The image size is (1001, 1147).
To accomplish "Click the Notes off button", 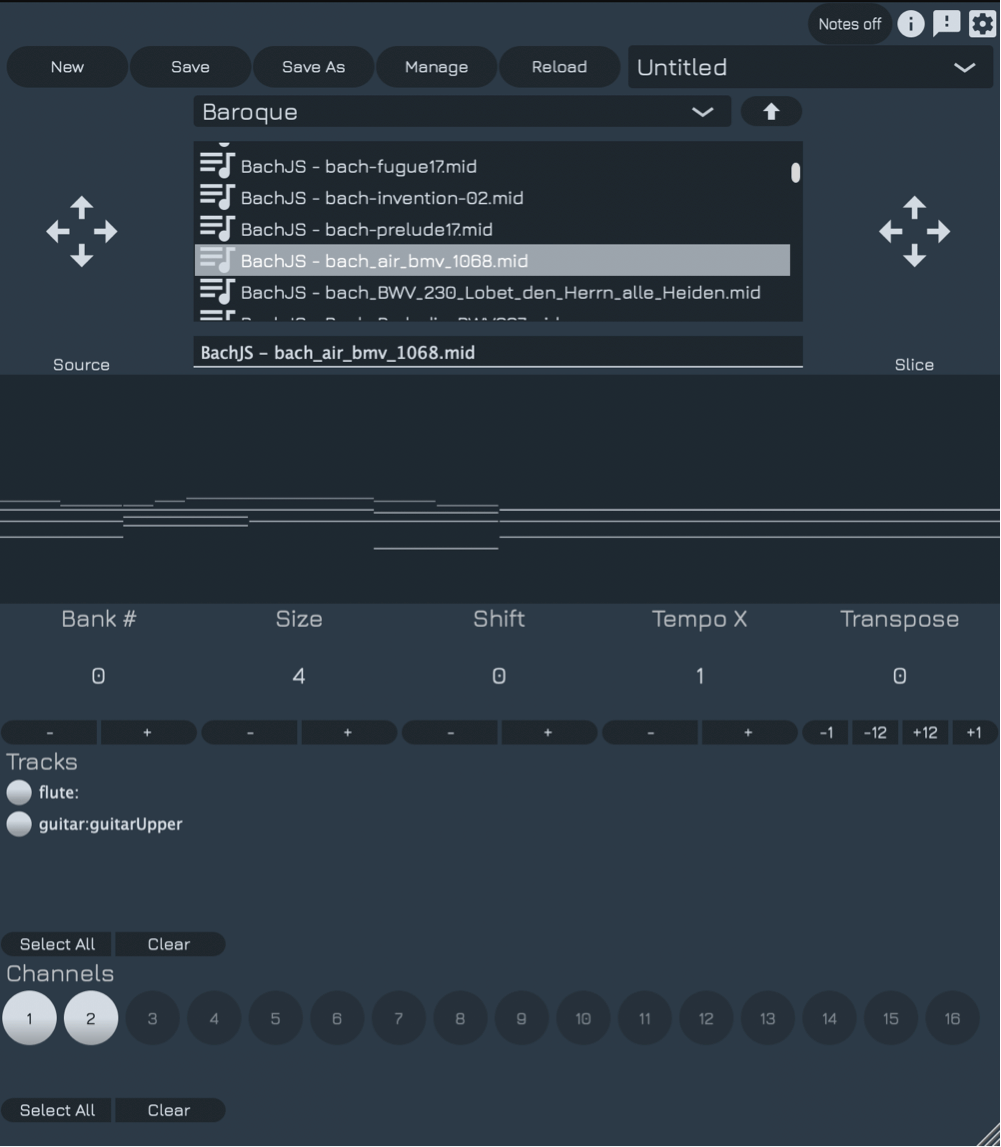I will click(850, 24).
